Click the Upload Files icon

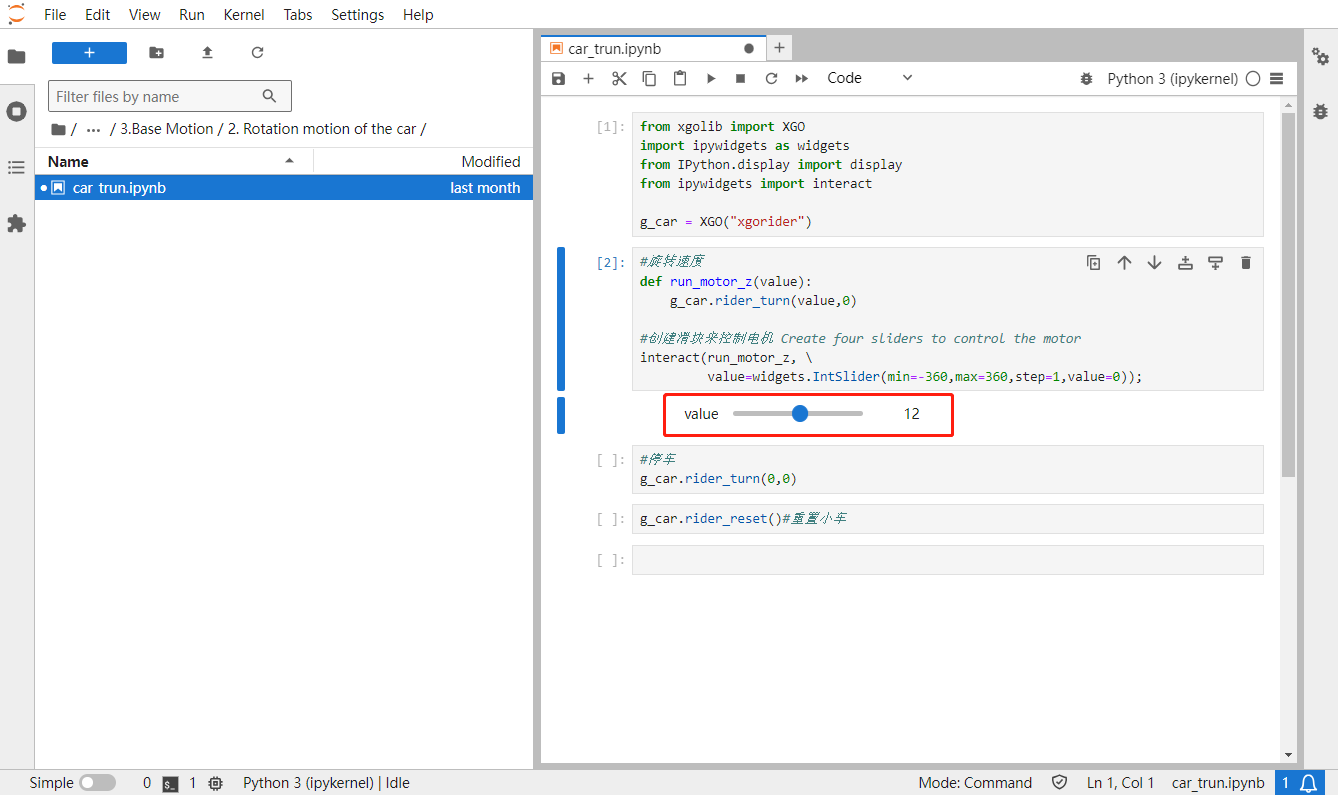[207, 53]
